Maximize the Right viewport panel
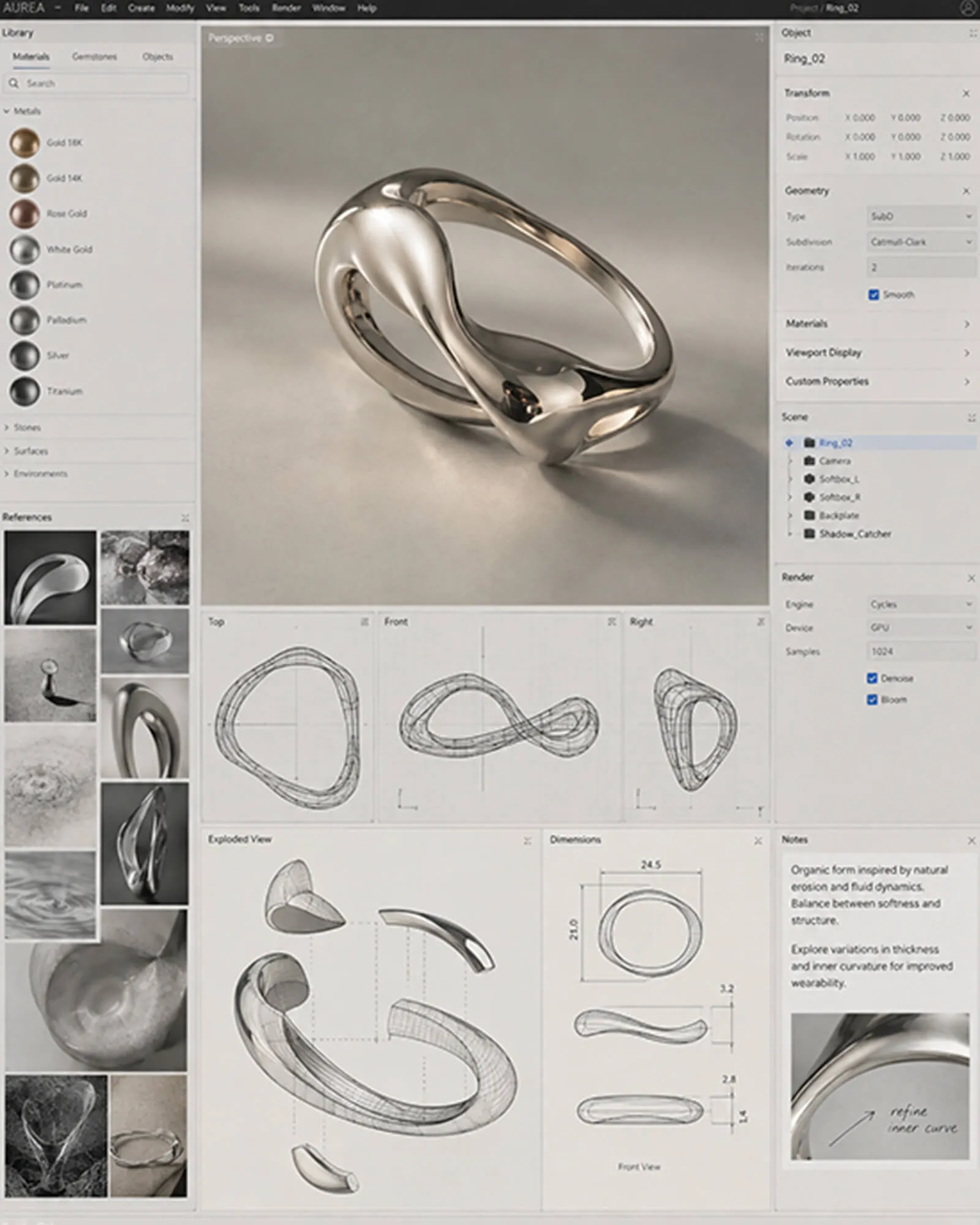Screen dimensions: 980x1225 click(761, 622)
